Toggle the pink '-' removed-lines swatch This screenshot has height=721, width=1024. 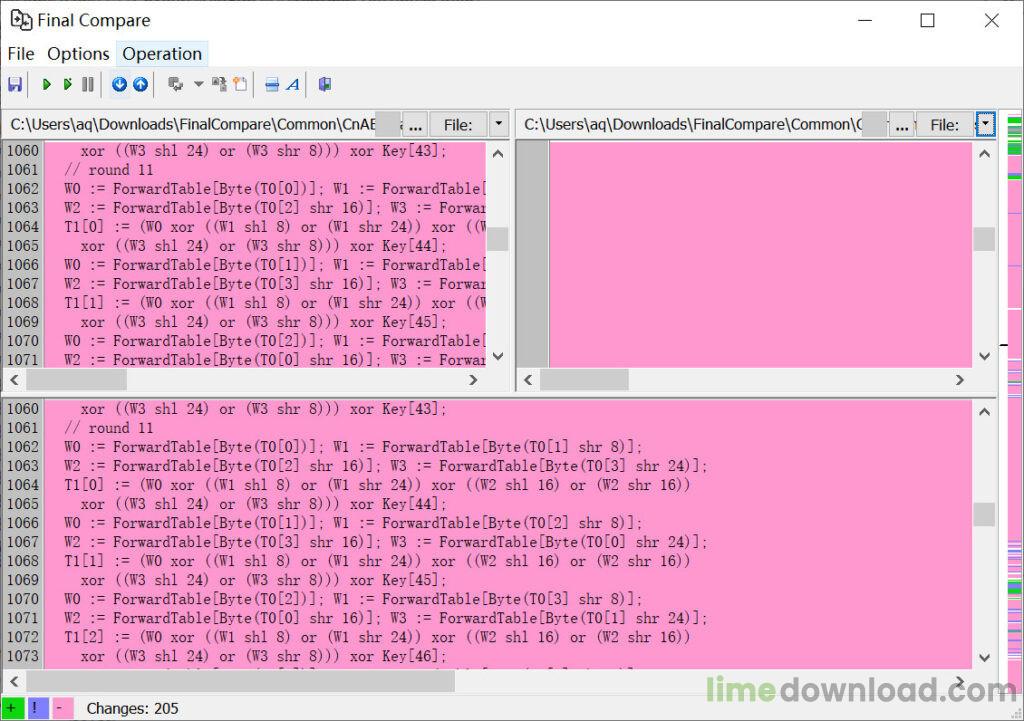(61, 708)
